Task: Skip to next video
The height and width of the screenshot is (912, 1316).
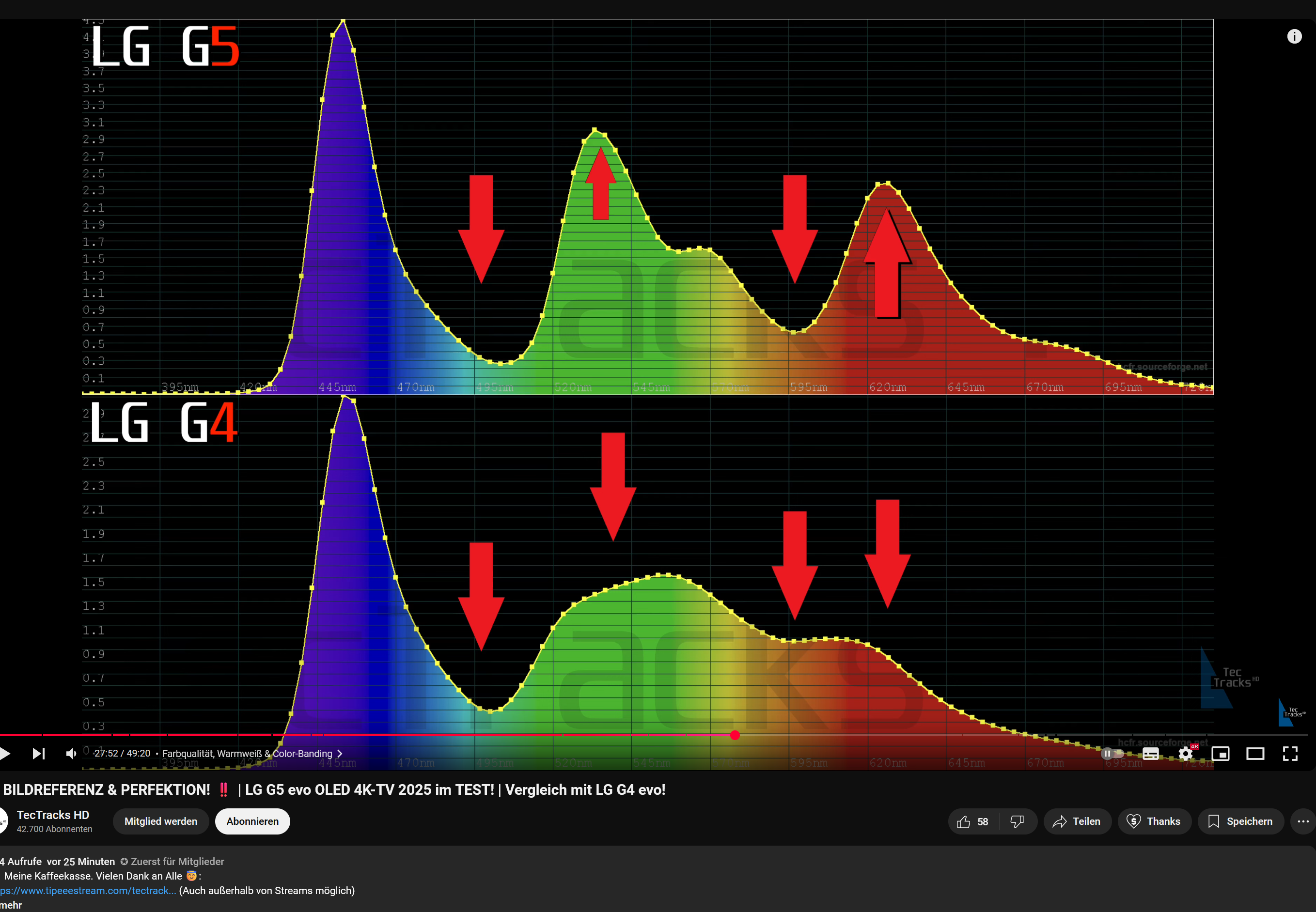Action: click(38, 754)
